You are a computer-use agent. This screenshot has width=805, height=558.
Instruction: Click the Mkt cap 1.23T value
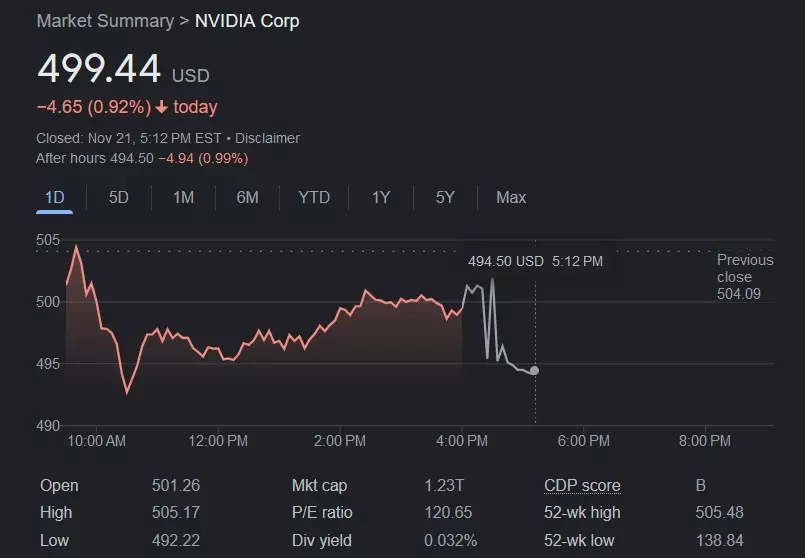click(442, 486)
